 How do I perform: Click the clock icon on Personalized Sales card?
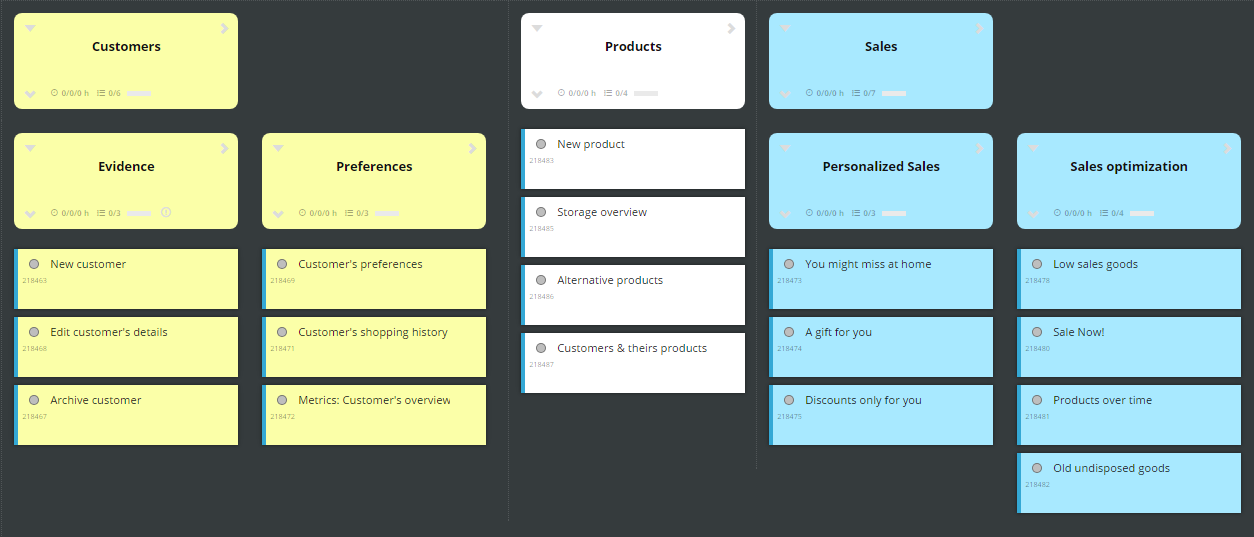click(811, 213)
